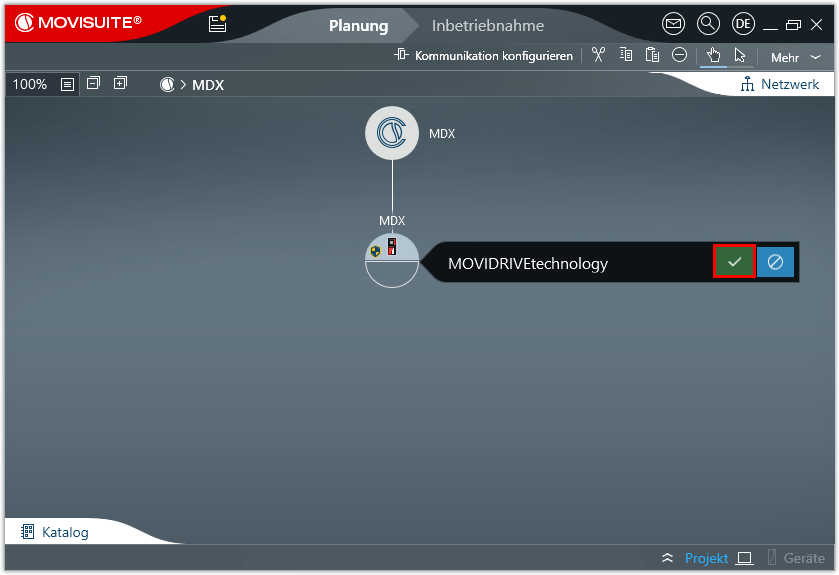Image resolution: width=839 pixels, height=575 pixels.
Task: Expand the Mehr dropdown menu
Action: coord(795,57)
